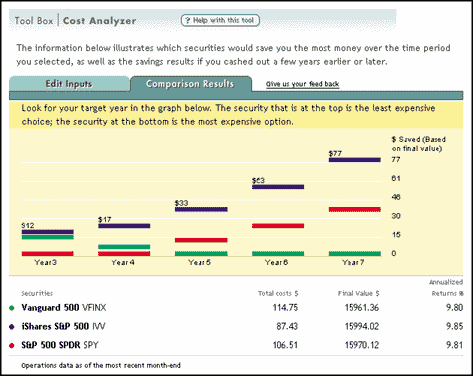Click annualized return 9.81
Screen dimensions: 473x376
[x=455, y=345]
